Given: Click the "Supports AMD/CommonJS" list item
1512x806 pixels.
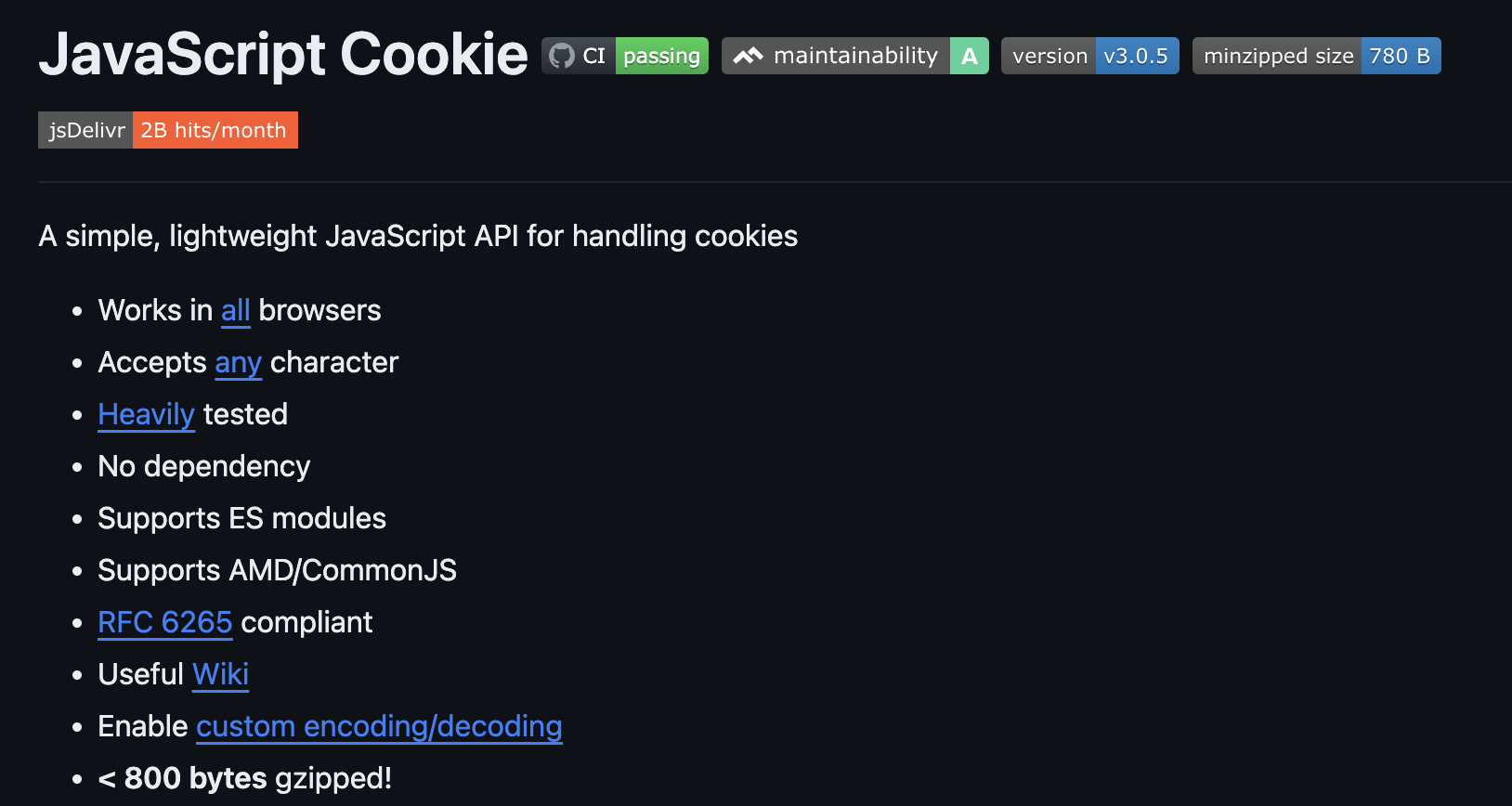Looking at the screenshot, I should pos(277,570).
